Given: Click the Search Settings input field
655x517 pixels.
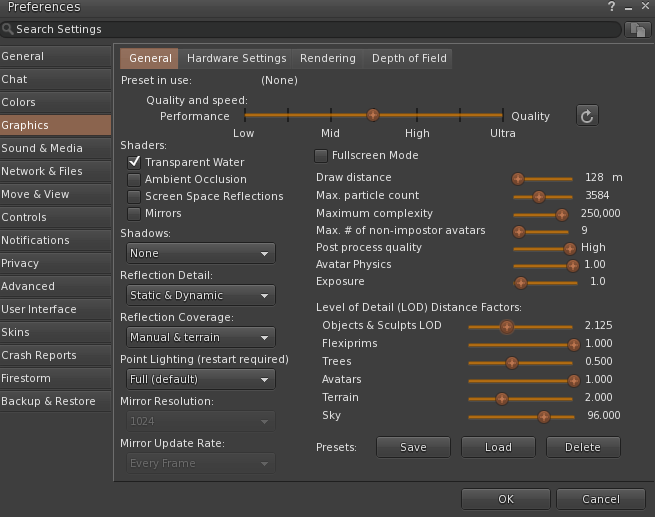Looking at the screenshot, I should pyautogui.click(x=310, y=30).
